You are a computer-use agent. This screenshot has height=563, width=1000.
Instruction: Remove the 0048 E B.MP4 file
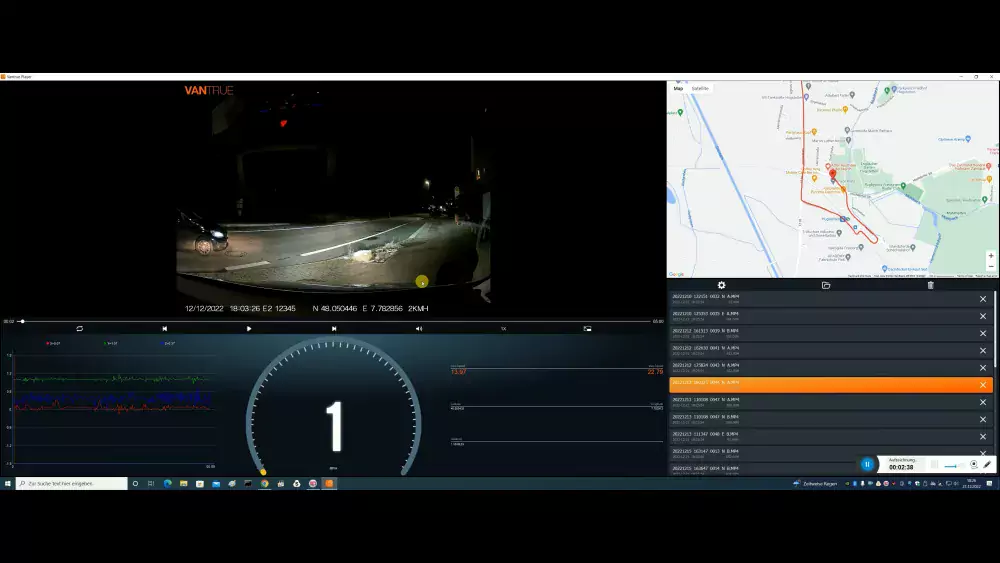coord(983,437)
